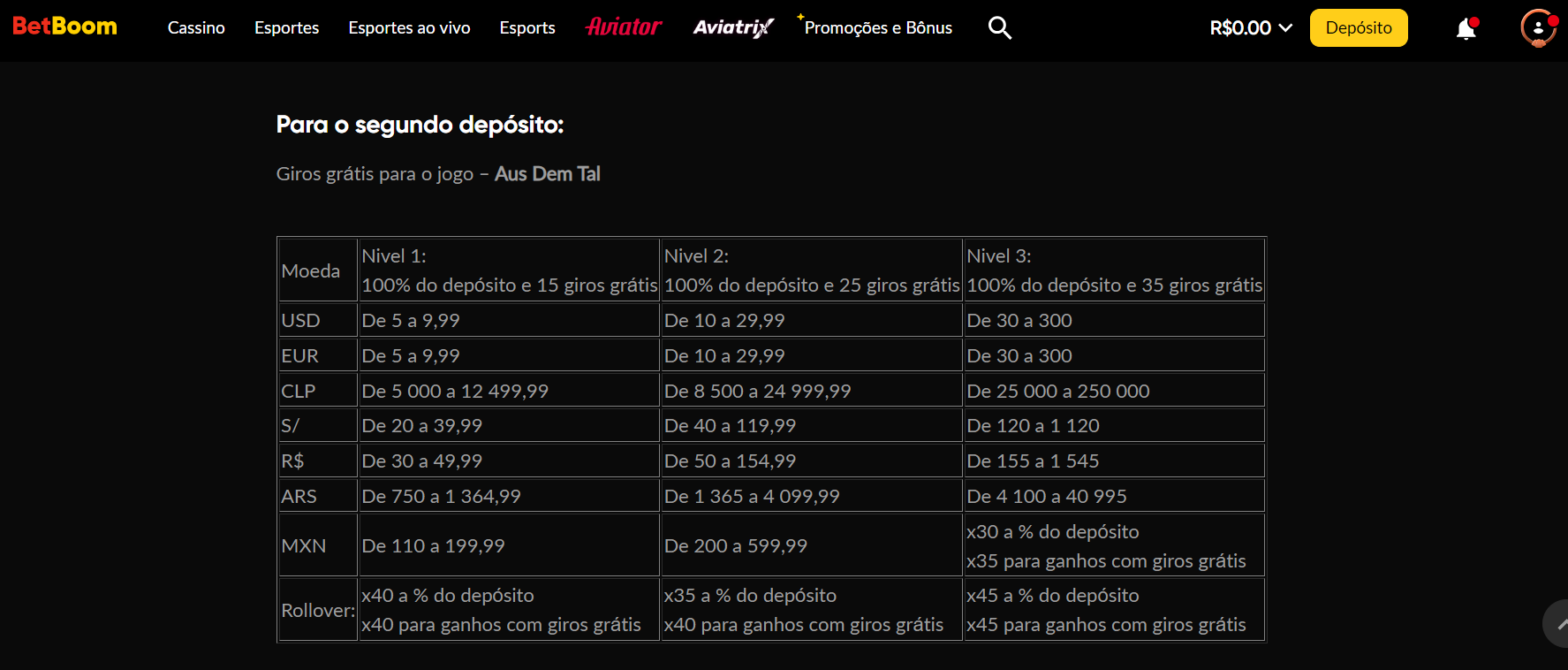The image size is (1568, 670).
Task: Click 'De 4 100 a 40 995' cell
Action: tap(1115, 496)
